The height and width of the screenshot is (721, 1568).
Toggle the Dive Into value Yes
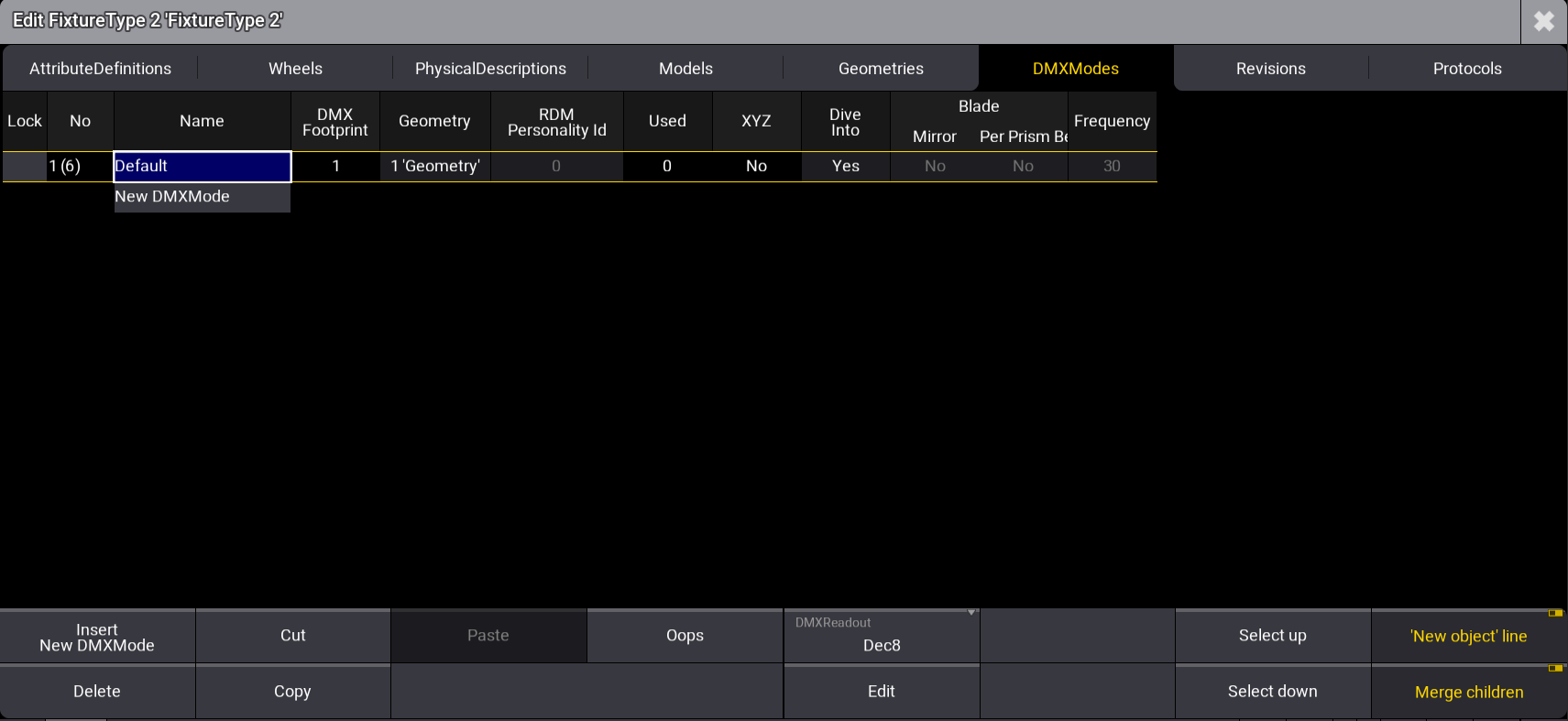coord(845,166)
